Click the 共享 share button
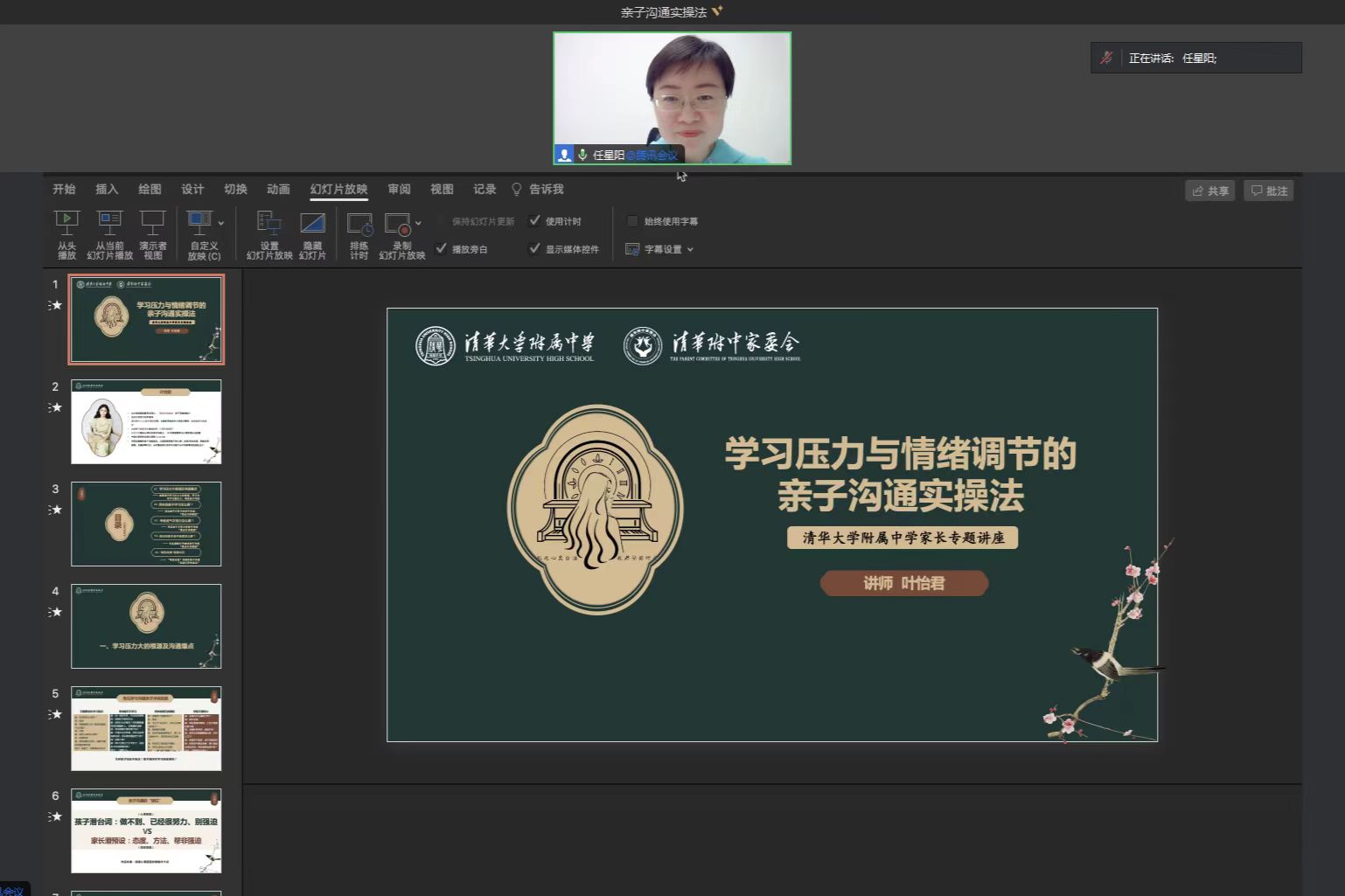1345x896 pixels. (x=1209, y=191)
